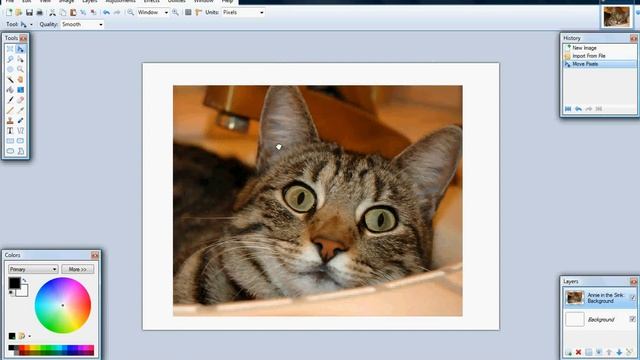Move layer down with blue arrow
This screenshot has height=360, width=640.
pos(619,352)
